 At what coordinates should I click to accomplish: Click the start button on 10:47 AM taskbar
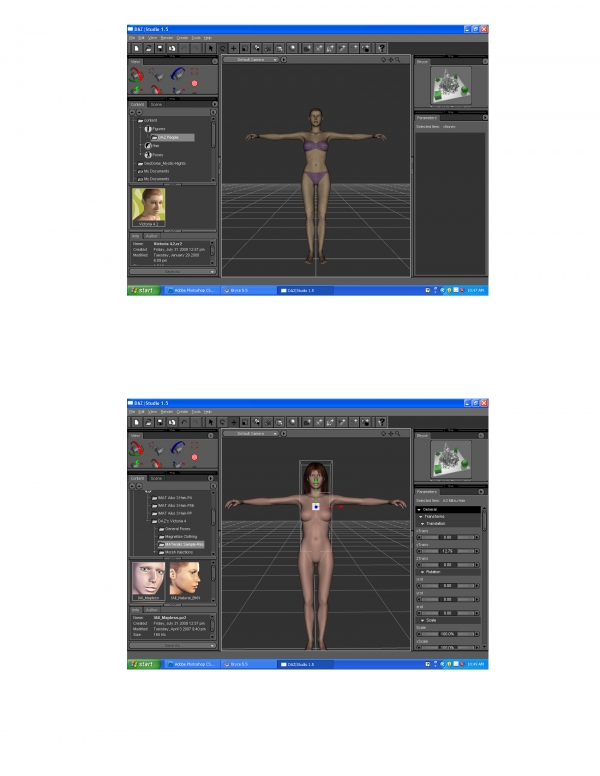point(144,291)
